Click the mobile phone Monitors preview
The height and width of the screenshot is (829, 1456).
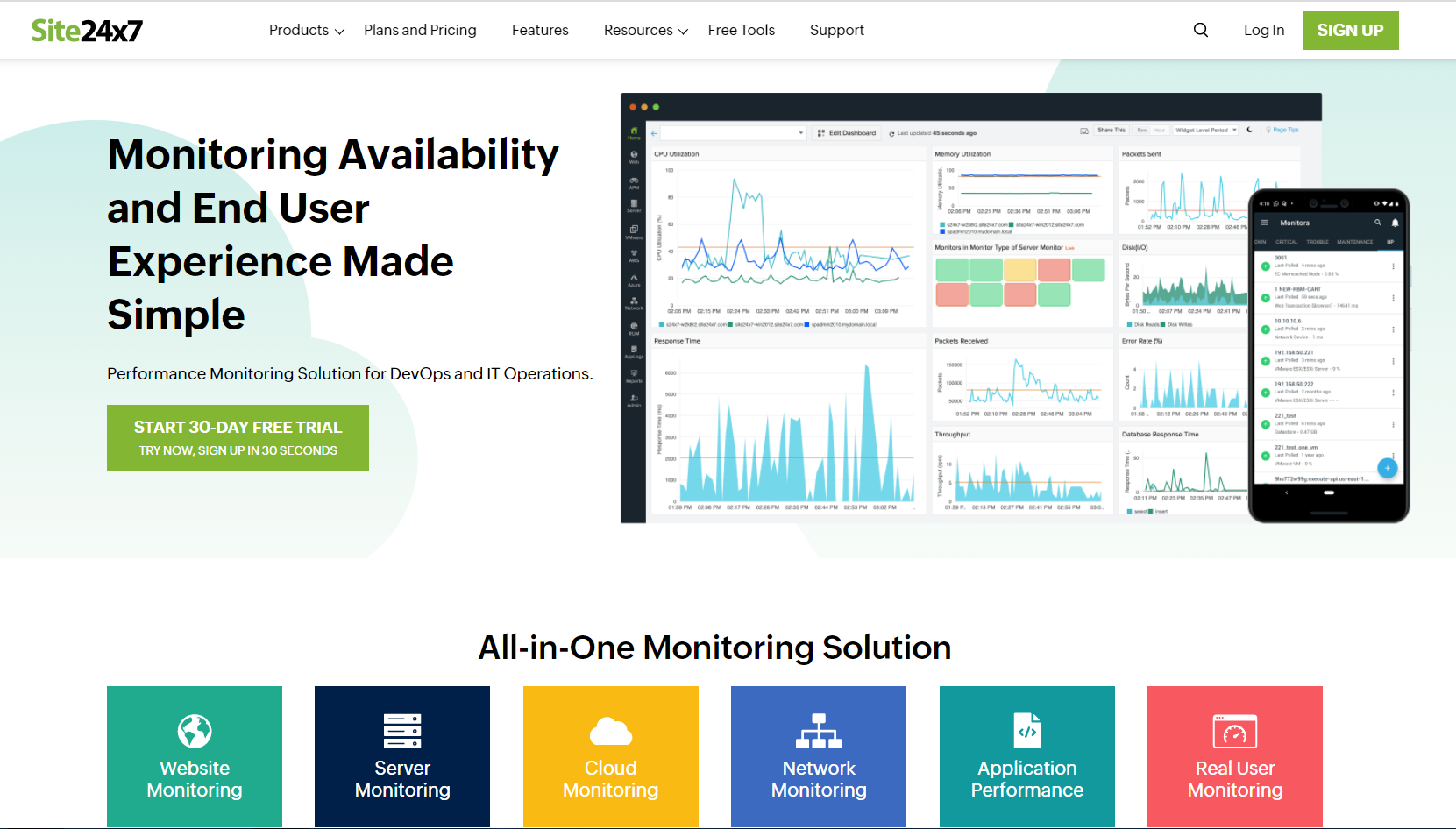[x=1328, y=355]
